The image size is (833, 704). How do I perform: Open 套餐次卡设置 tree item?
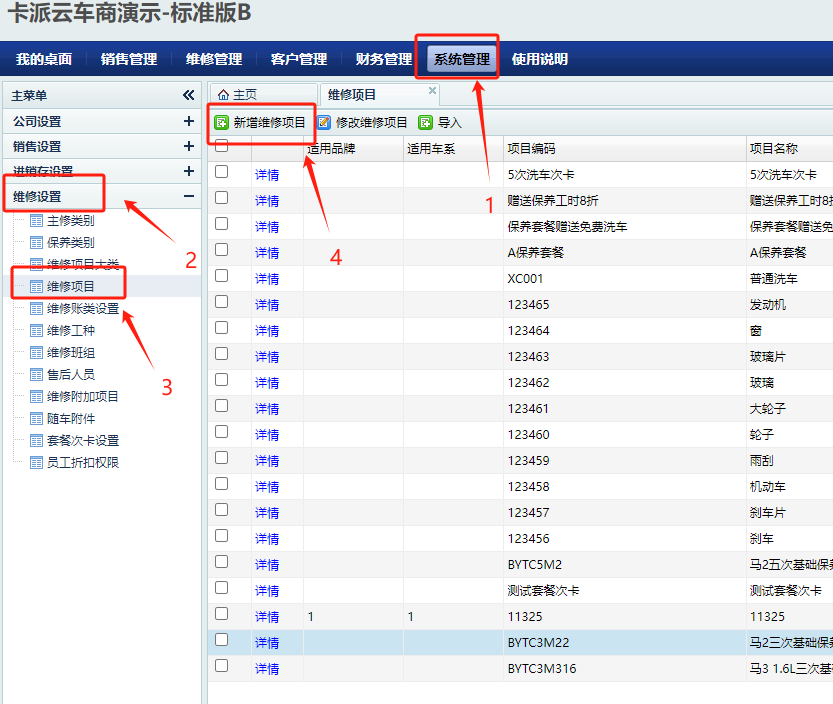82,441
